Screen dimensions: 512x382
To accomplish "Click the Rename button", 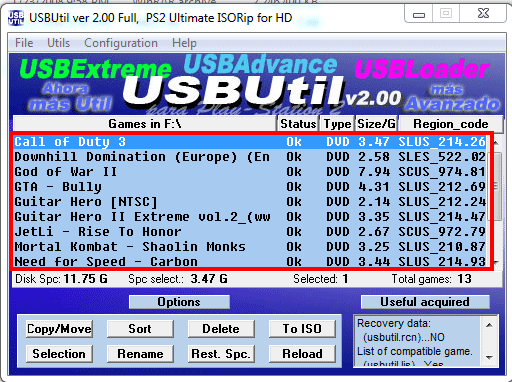I will (x=140, y=354).
